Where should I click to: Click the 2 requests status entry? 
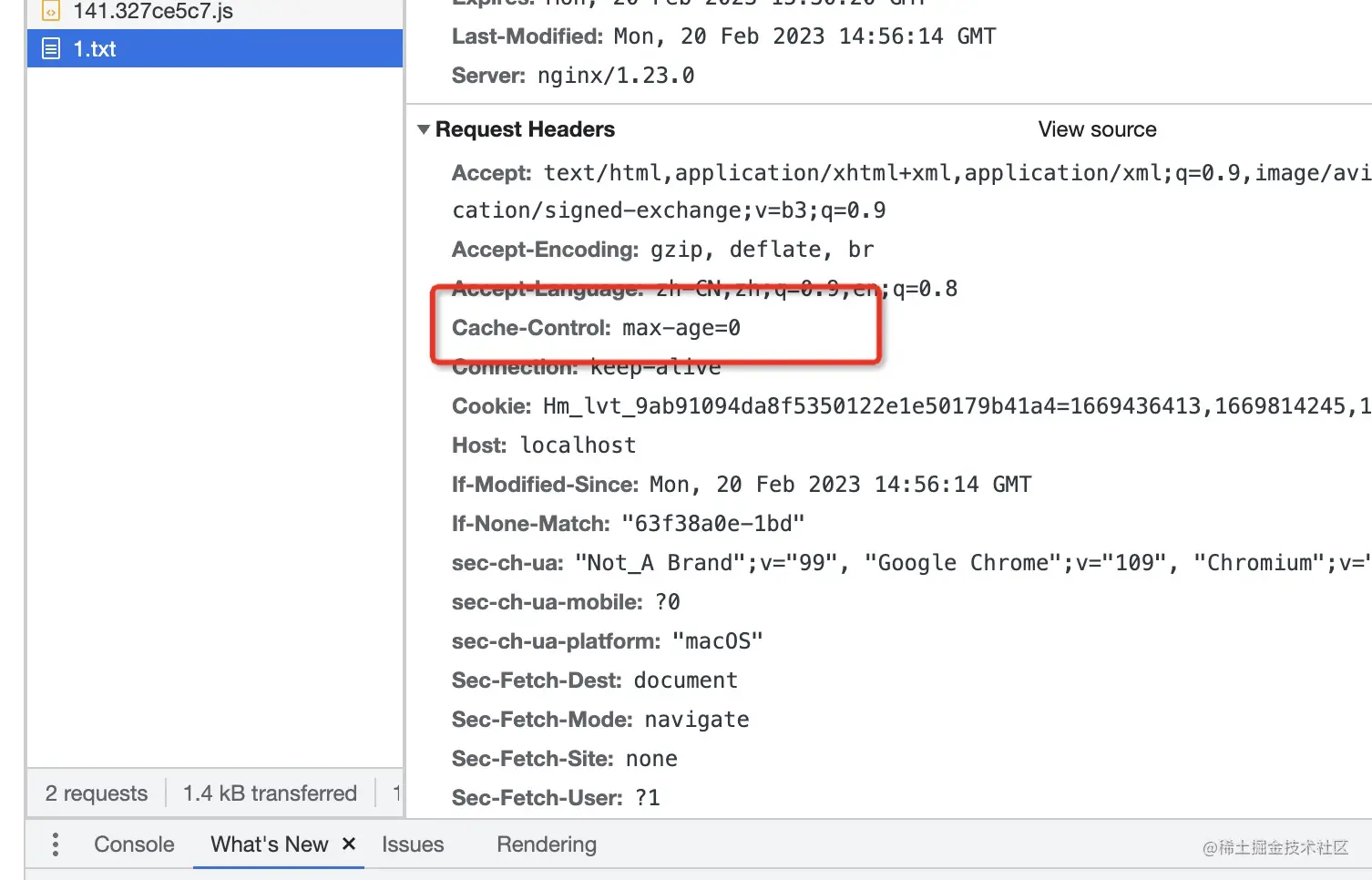tap(97, 793)
